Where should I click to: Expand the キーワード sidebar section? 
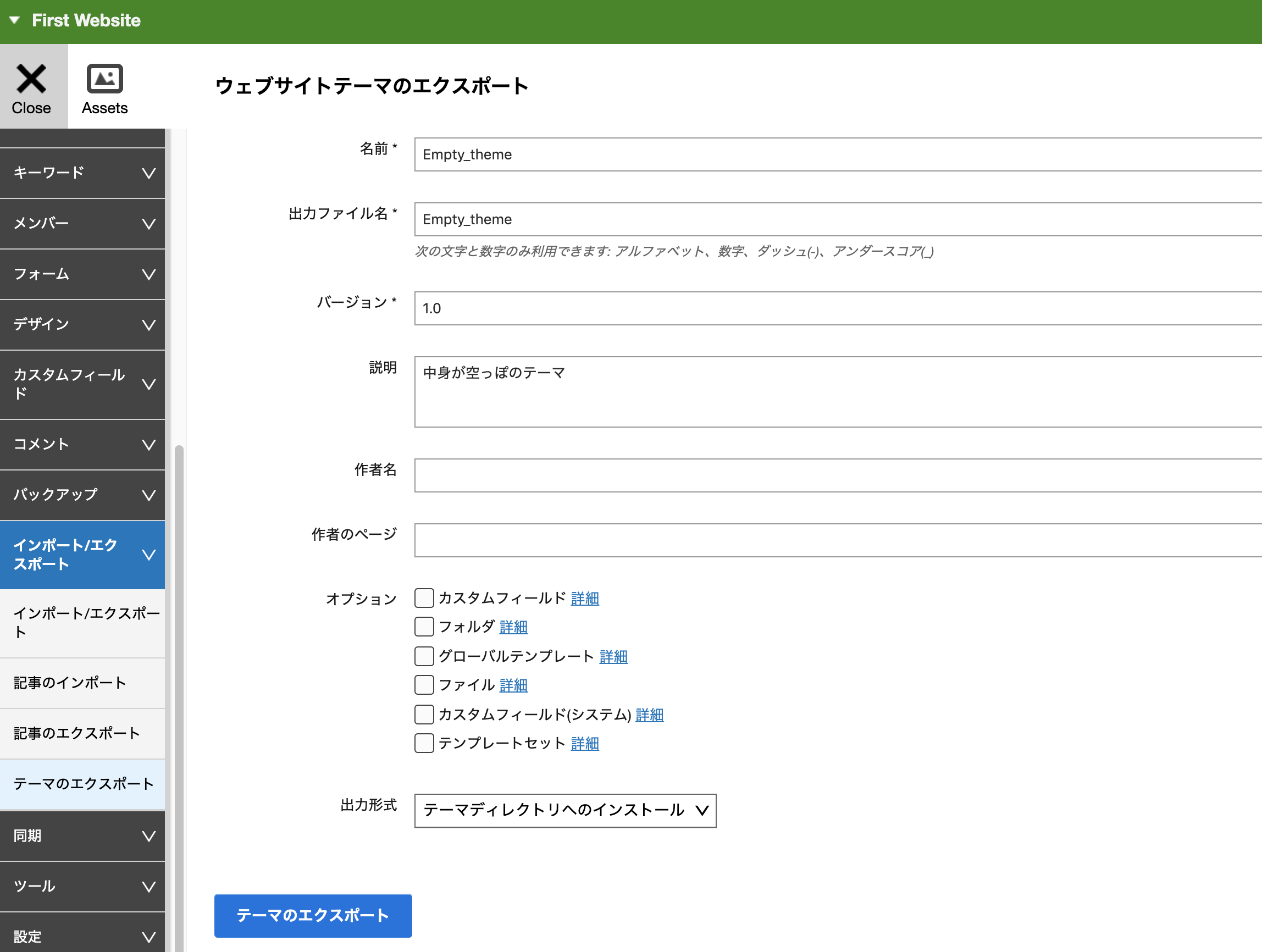click(x=82, y=173)
